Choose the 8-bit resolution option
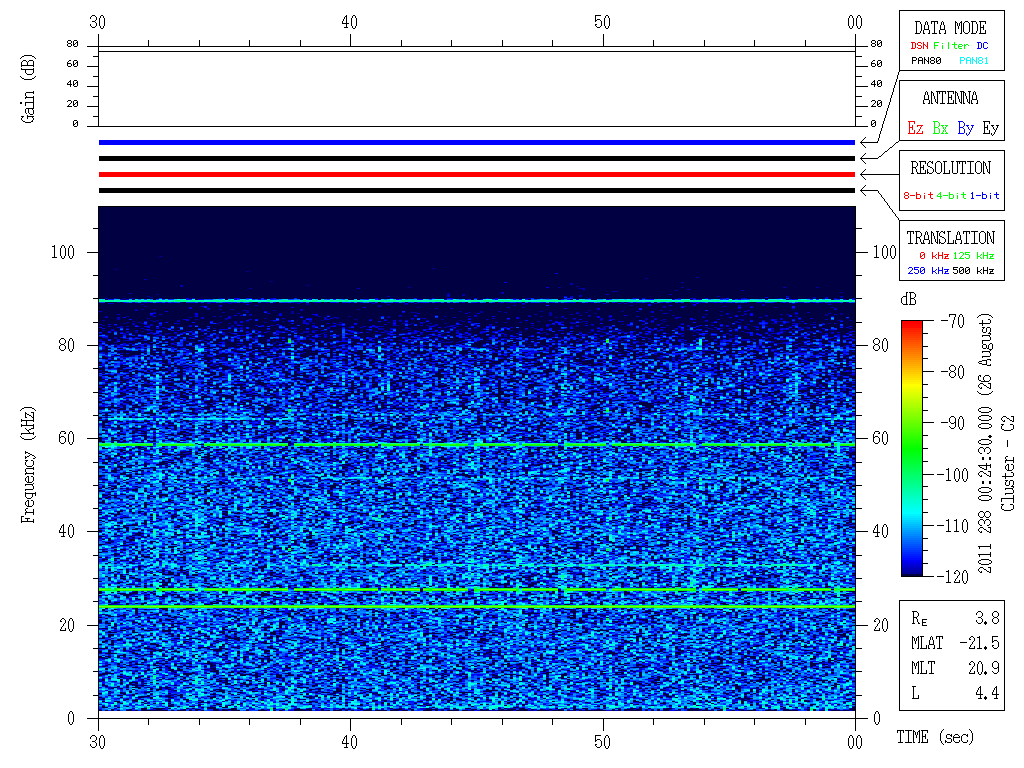The image size is (1024, 768). point(918,196)
